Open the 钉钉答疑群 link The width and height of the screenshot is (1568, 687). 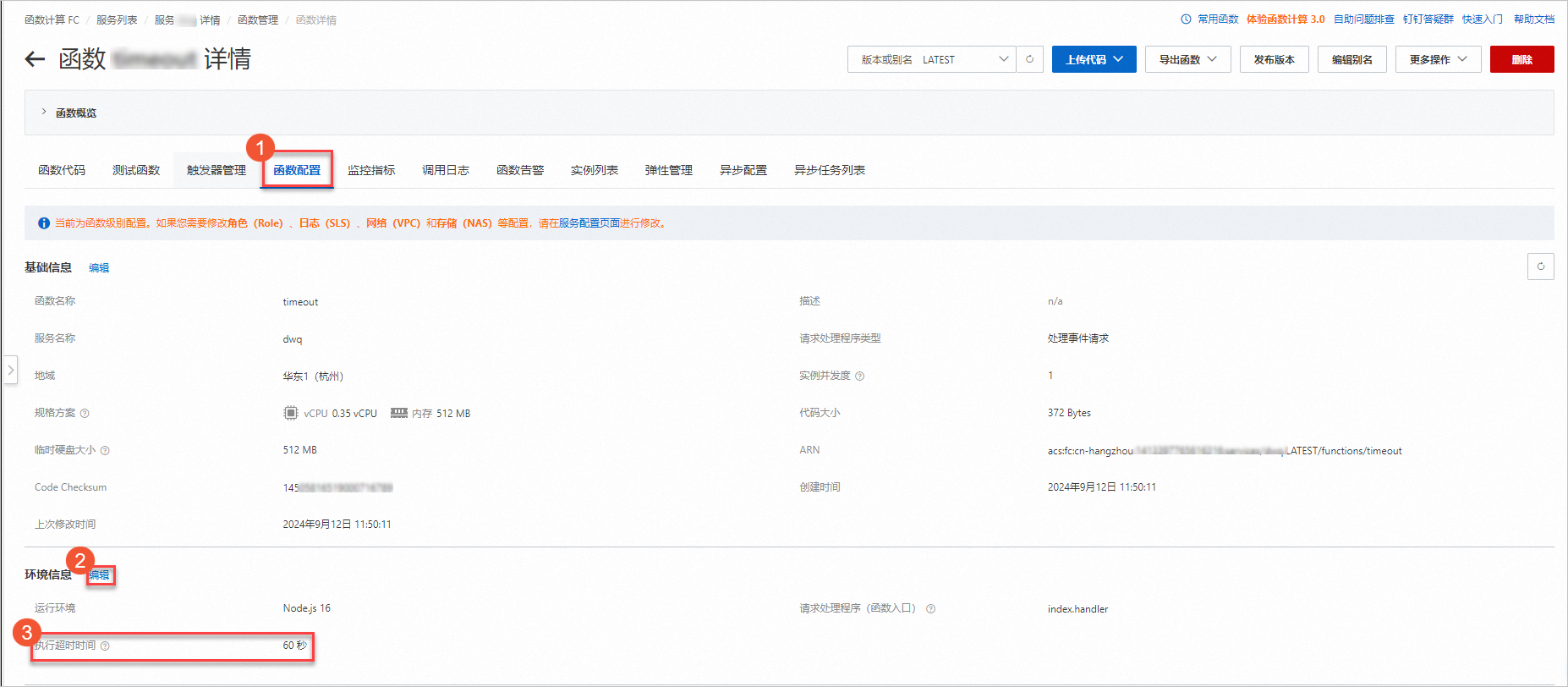[1428, 19]
